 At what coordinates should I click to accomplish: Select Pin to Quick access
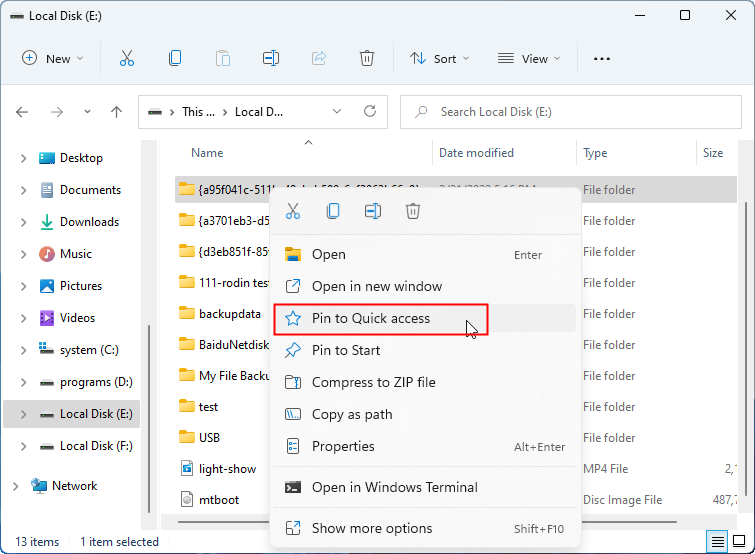tap(371, 318)
